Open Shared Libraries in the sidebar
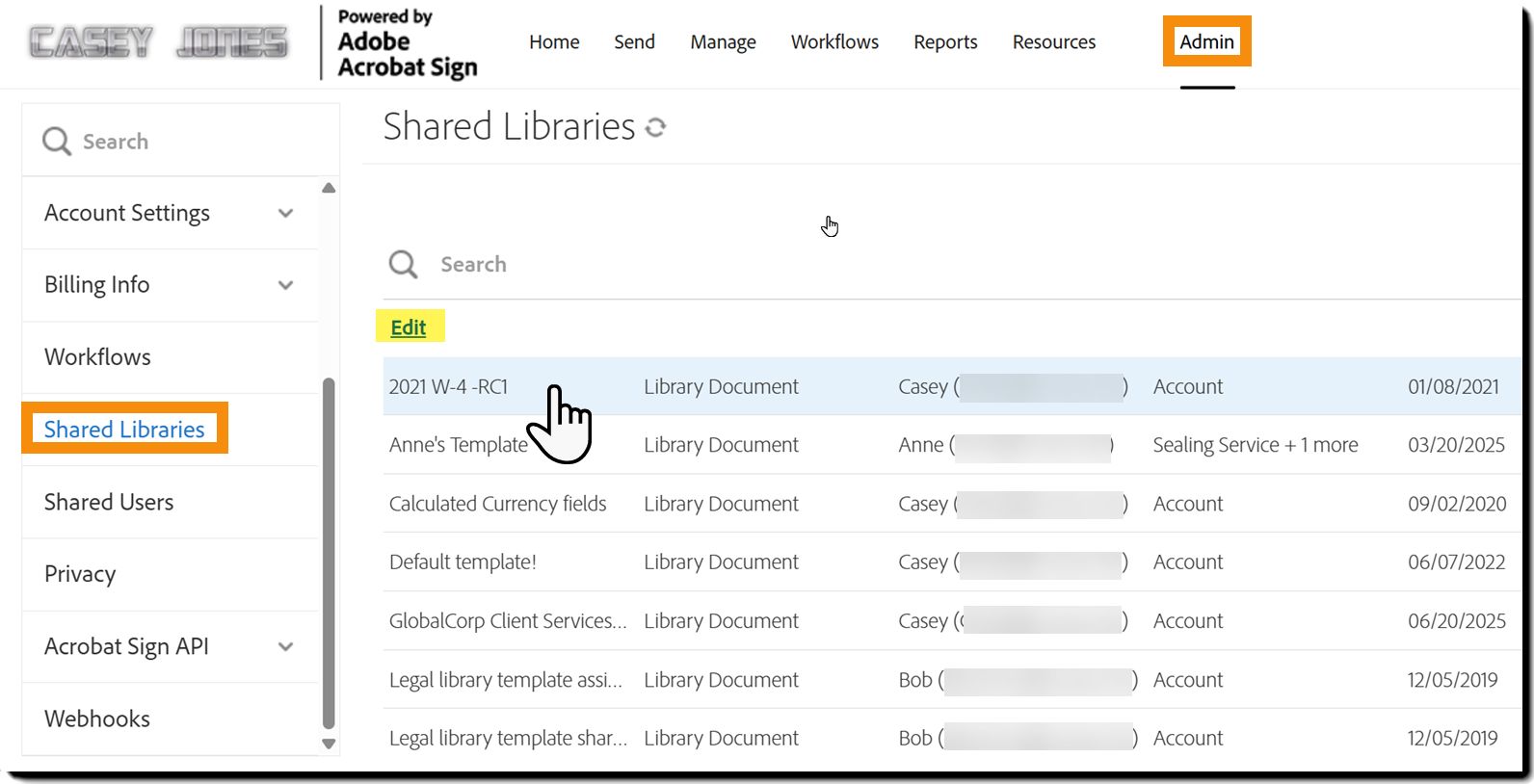 [x=124, y=430]
